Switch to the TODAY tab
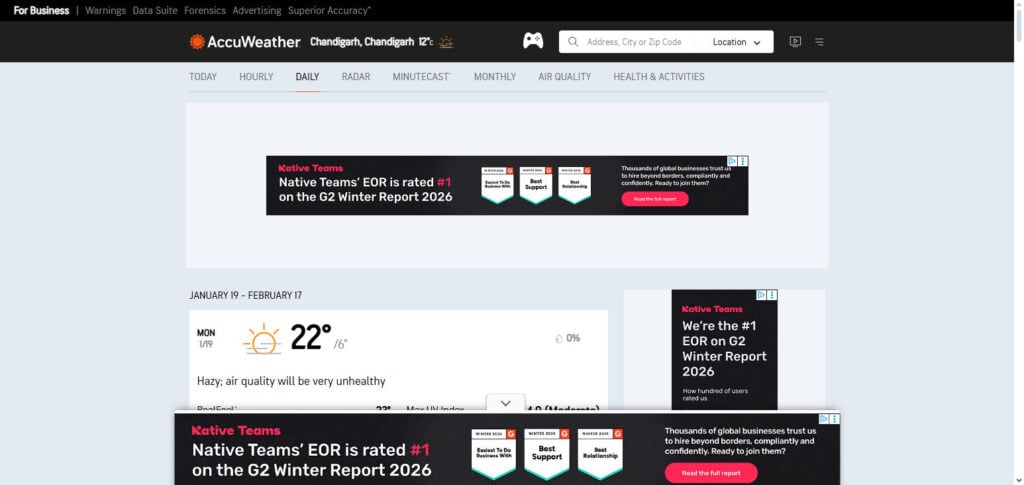Viewport: 1024px width, 485px height. 203,77
